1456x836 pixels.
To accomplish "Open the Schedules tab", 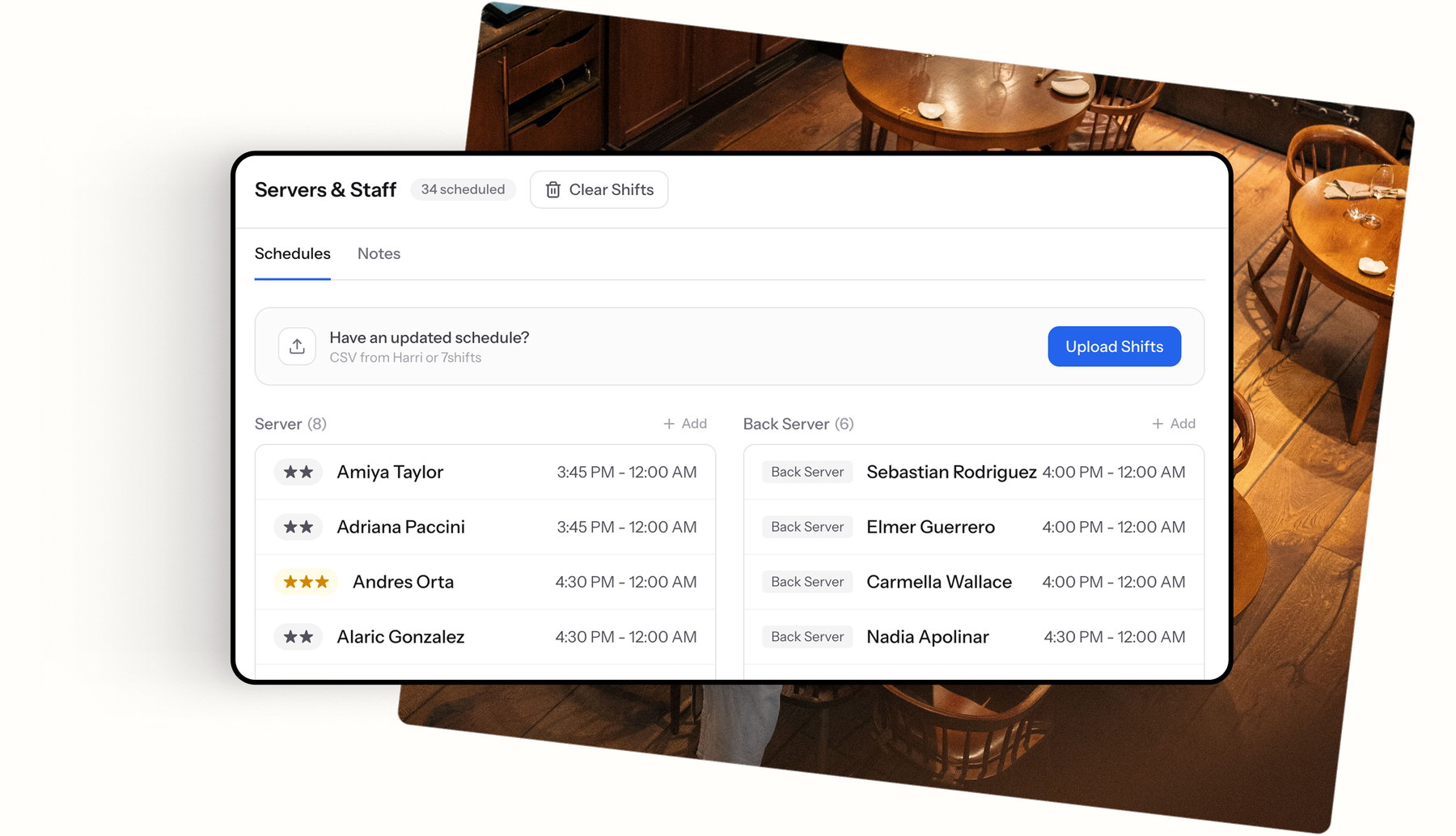I will click(292, 254).
